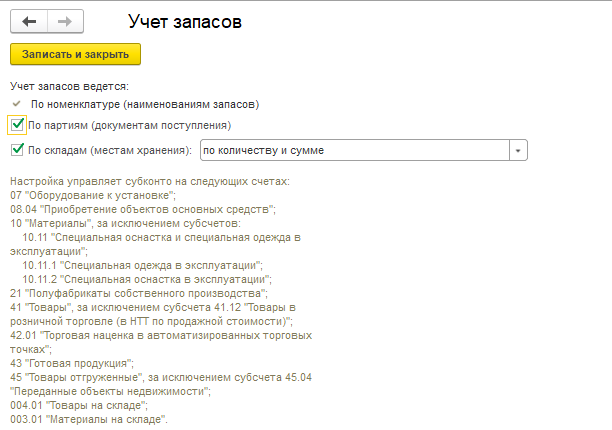Viewport: 612px width, 430px height.
Task: Click the 'Записать и закрыть' button
Action: (75, 54)
